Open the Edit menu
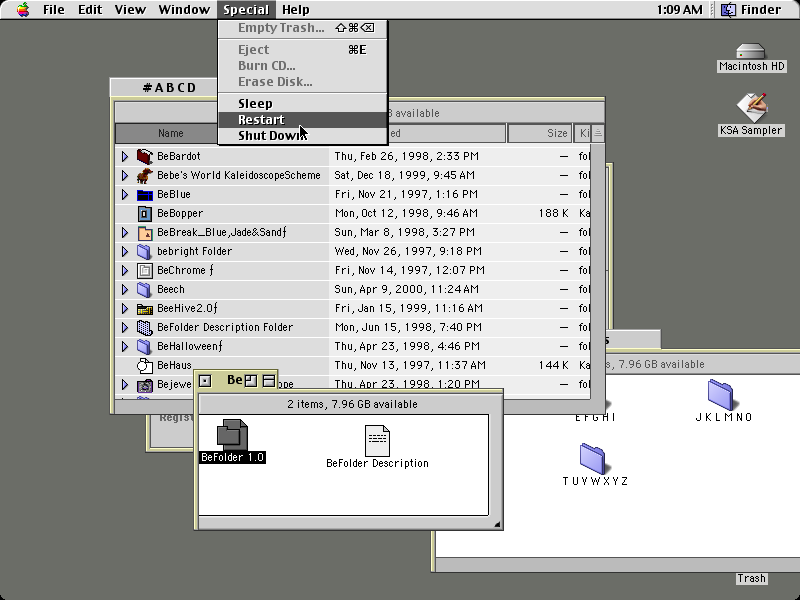The width and height of the screenshot is (800, 600). click(x=90, y=10)
